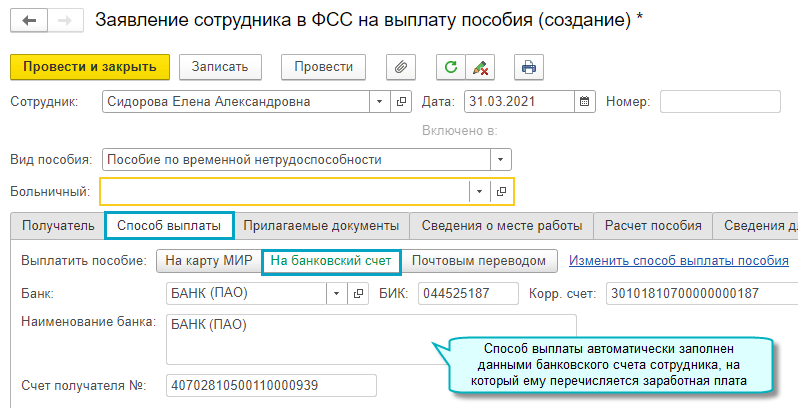
Task: Click the Вид пособия field
Action: point(296,160)
